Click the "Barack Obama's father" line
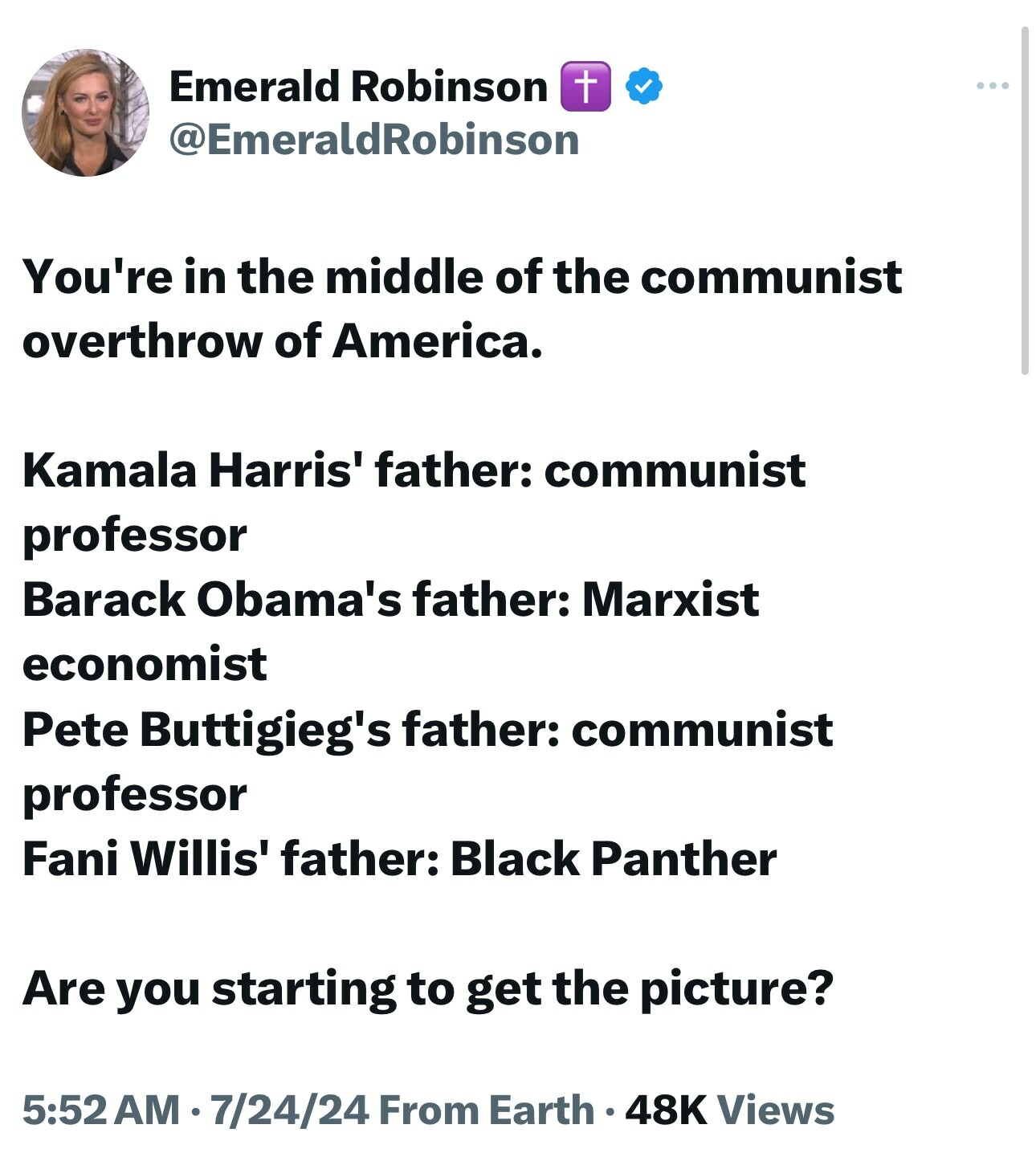 (390, 599)
